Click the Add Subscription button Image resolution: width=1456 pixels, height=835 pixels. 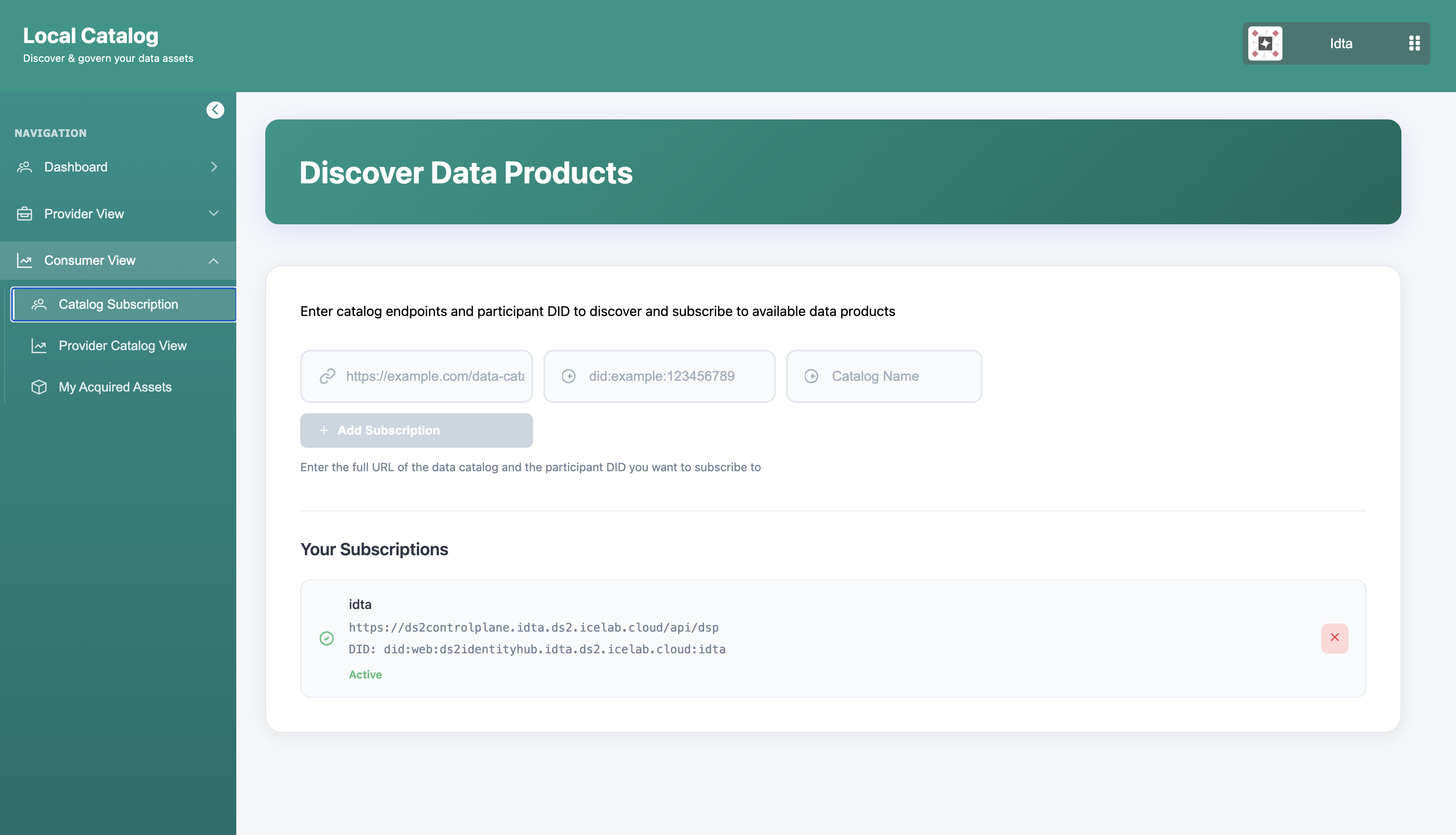click(x=416, y=431)
